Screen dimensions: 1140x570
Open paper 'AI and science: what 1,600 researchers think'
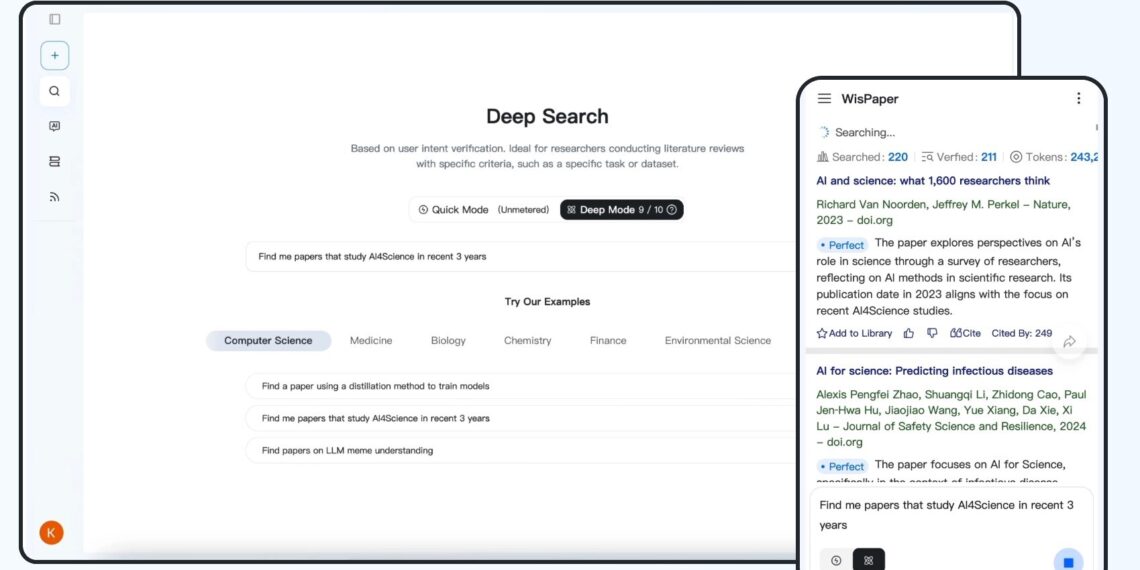pos(933,180)
